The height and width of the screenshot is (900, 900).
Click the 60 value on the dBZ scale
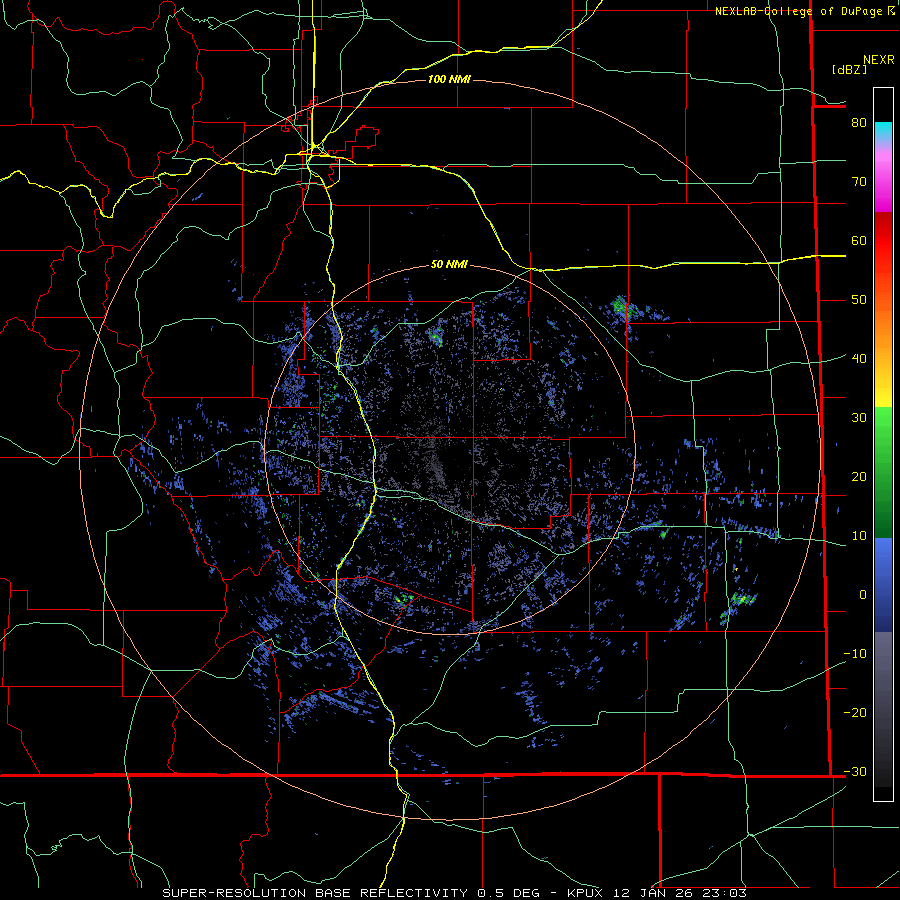(x=859, y=241)
